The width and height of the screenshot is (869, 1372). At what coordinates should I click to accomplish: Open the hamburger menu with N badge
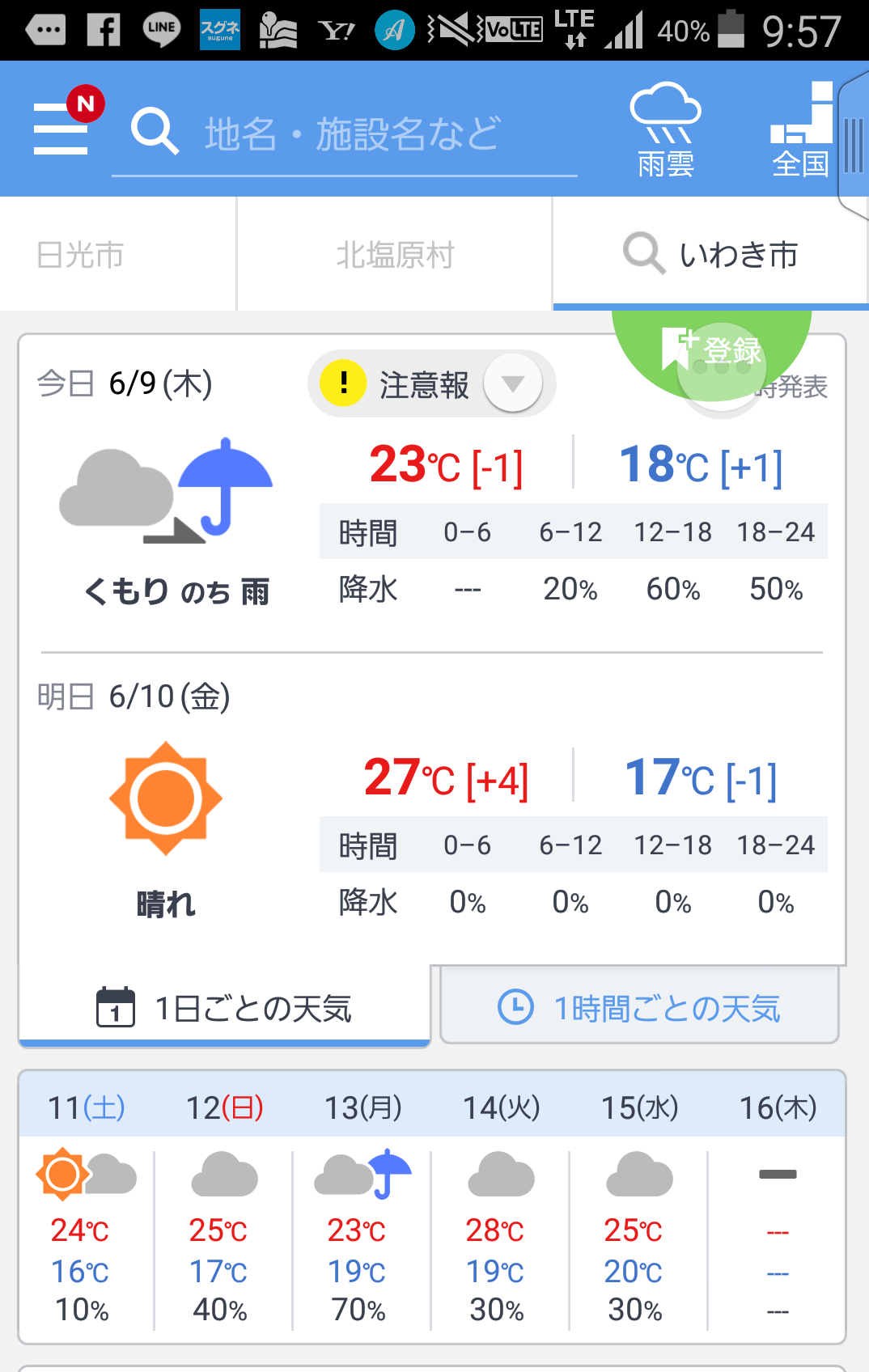(x=63, y=127)
